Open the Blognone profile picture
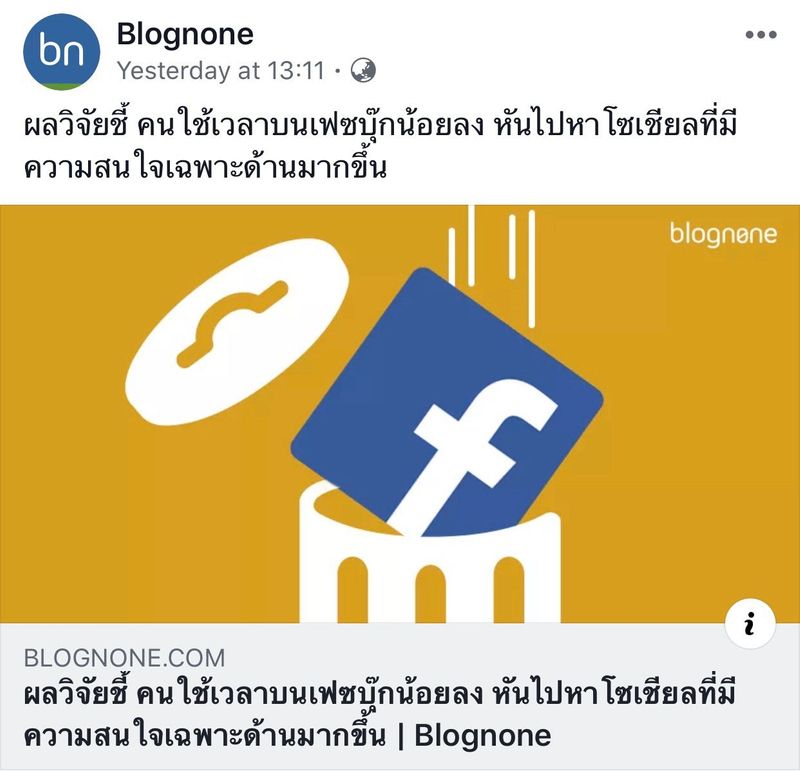 click(x=62, y=52)
